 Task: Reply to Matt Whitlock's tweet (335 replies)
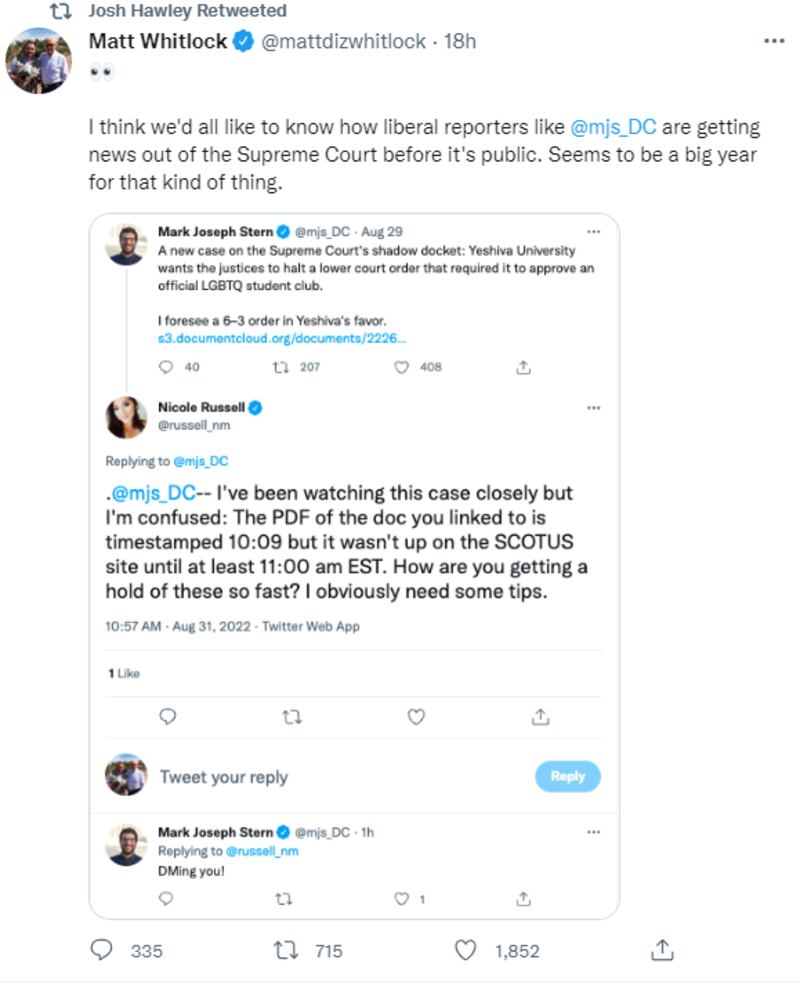102,950
